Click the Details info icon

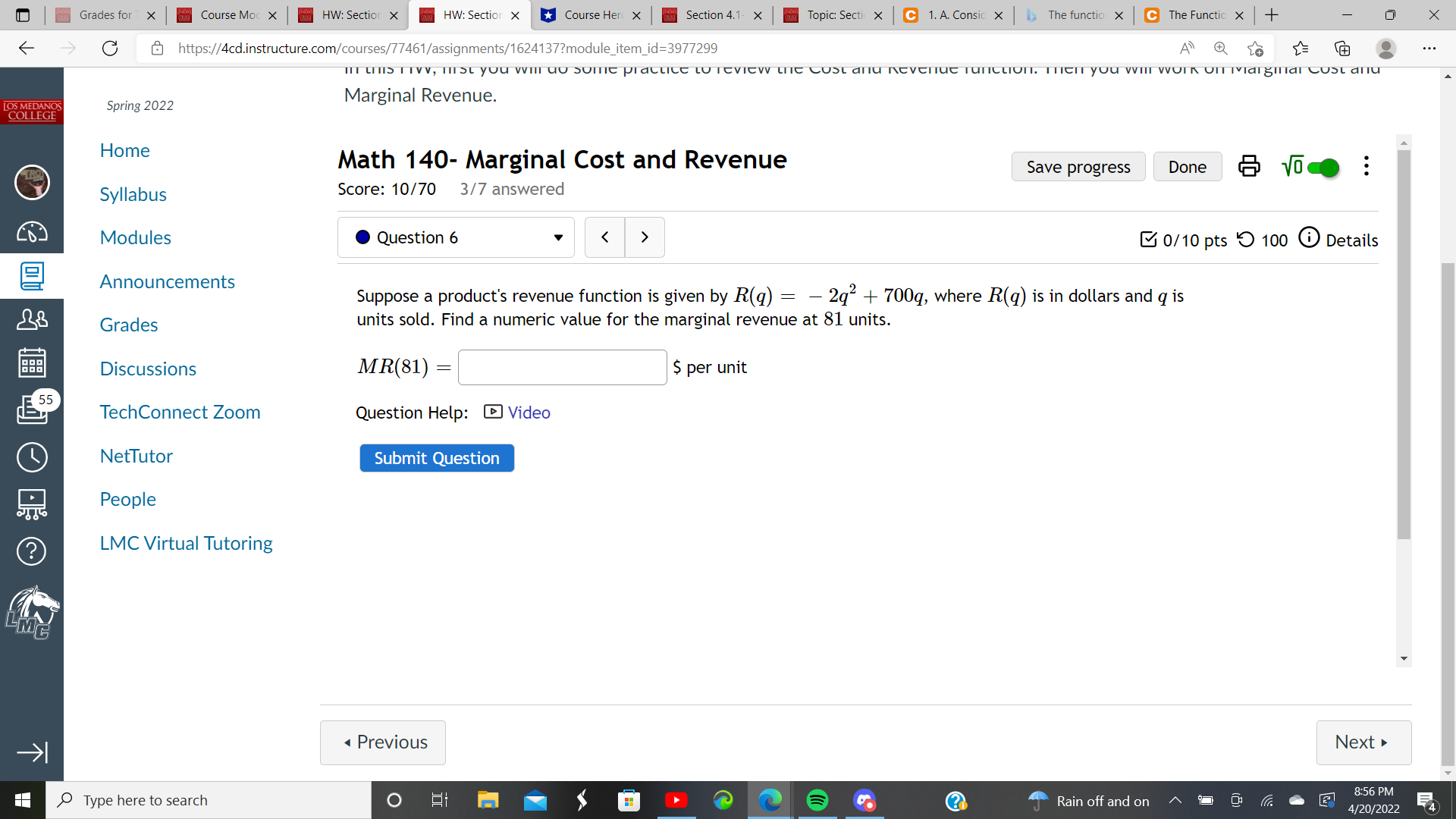point(1309,238)
